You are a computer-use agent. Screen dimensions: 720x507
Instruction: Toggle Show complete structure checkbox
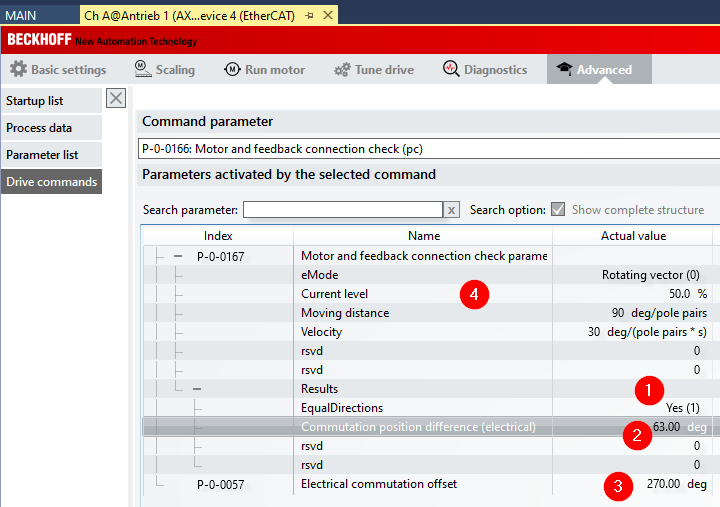[558, 210]
